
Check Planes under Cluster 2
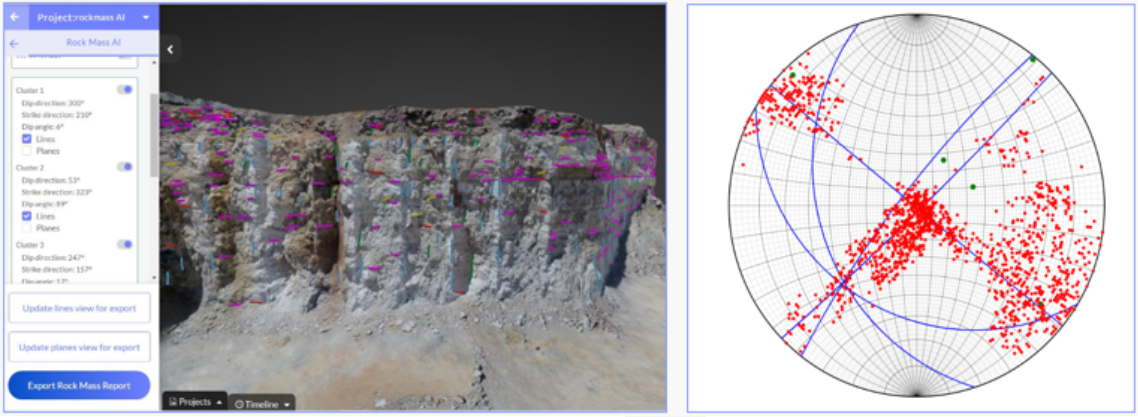tap(27, 228)
